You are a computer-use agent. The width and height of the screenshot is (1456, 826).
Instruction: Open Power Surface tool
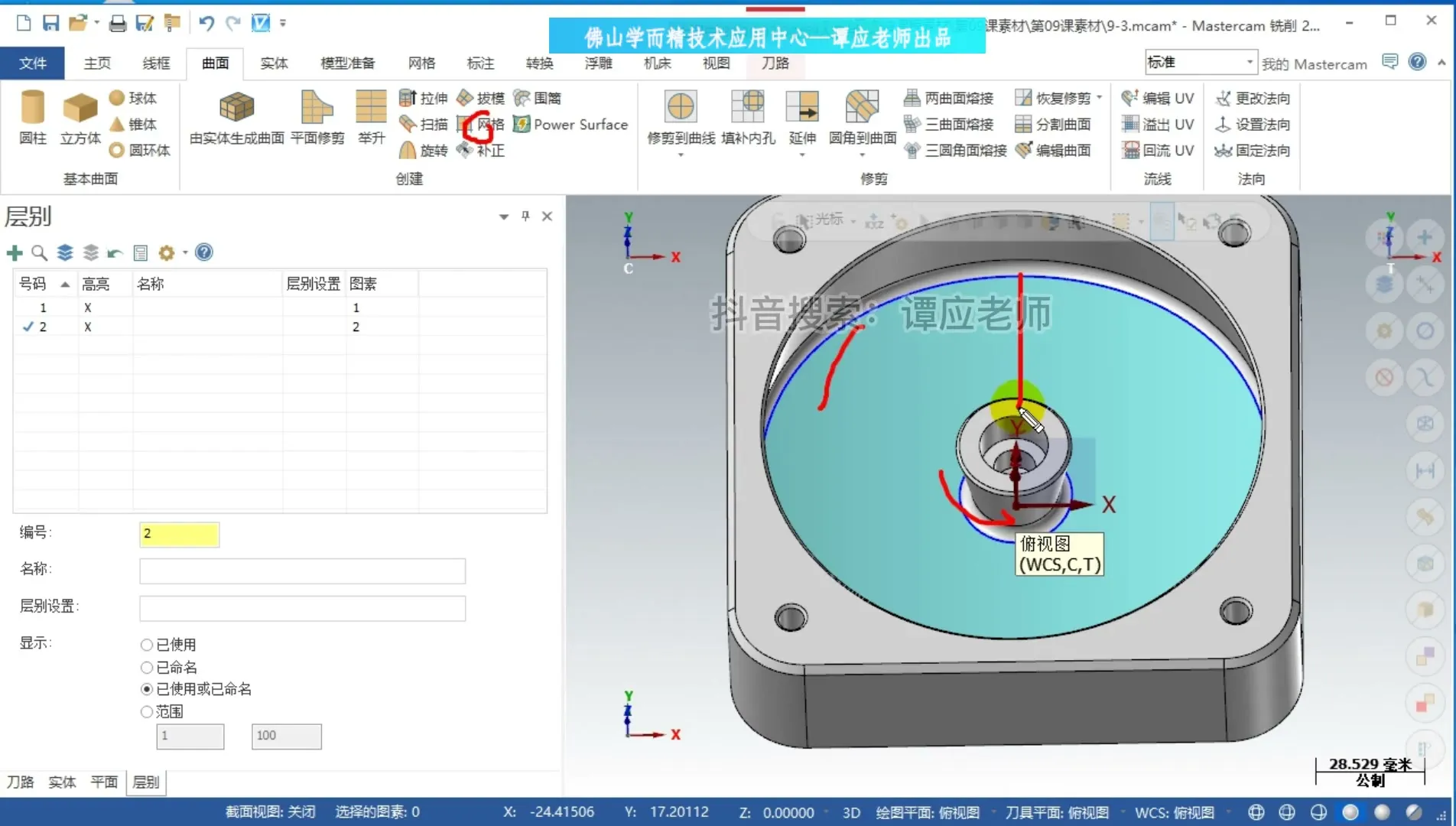(x=570, y=125)
